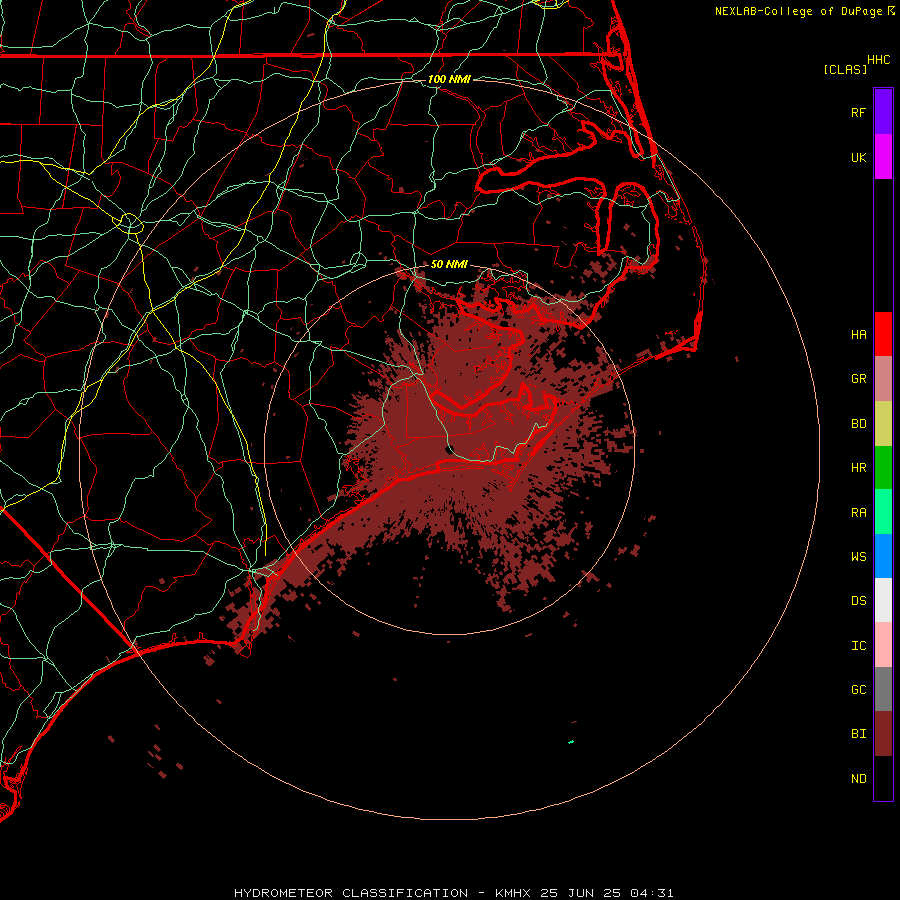Click the small green RA echo pixel offshore
The height and width of the screenshot is (900, 900).
(571, 742)
